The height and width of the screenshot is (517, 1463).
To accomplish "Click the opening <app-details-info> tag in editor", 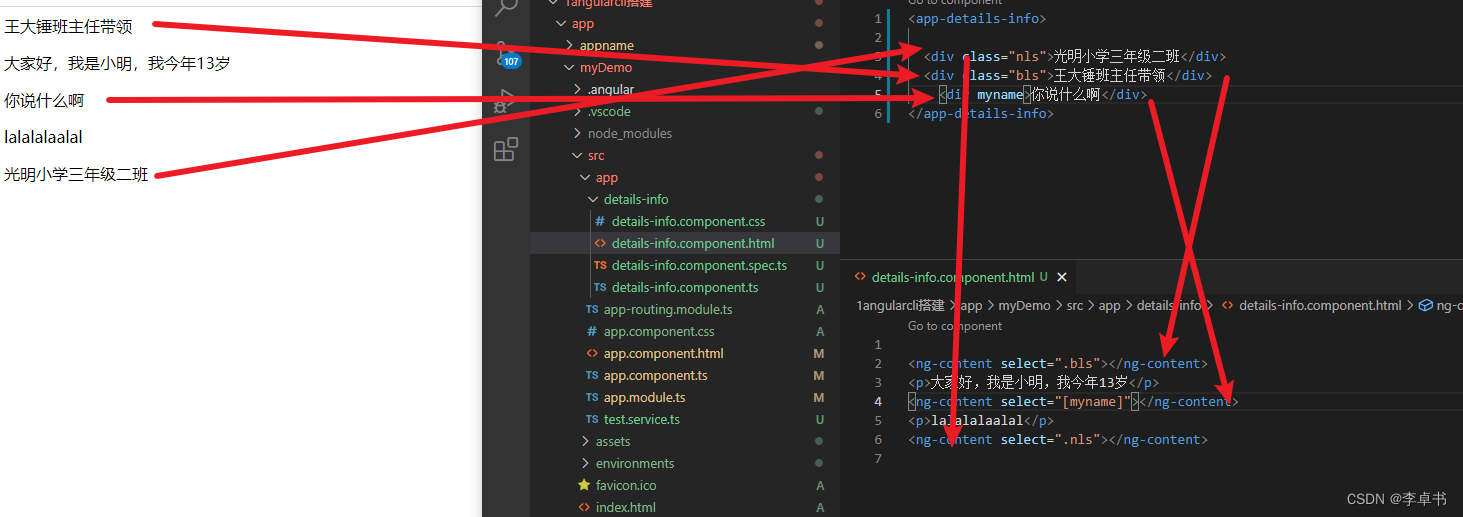I will [977, 18].
